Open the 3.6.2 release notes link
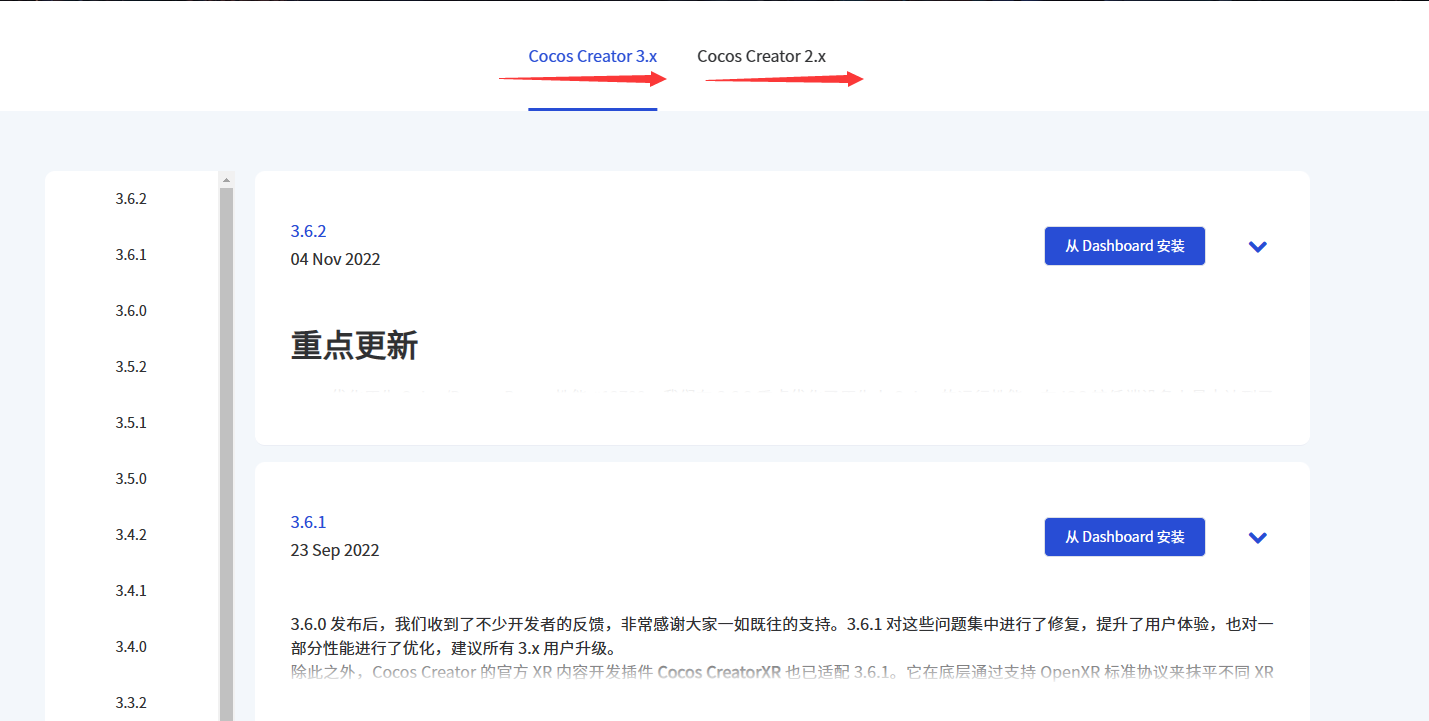The width and height of the screenshot is (1429, 721). point(307,230)
